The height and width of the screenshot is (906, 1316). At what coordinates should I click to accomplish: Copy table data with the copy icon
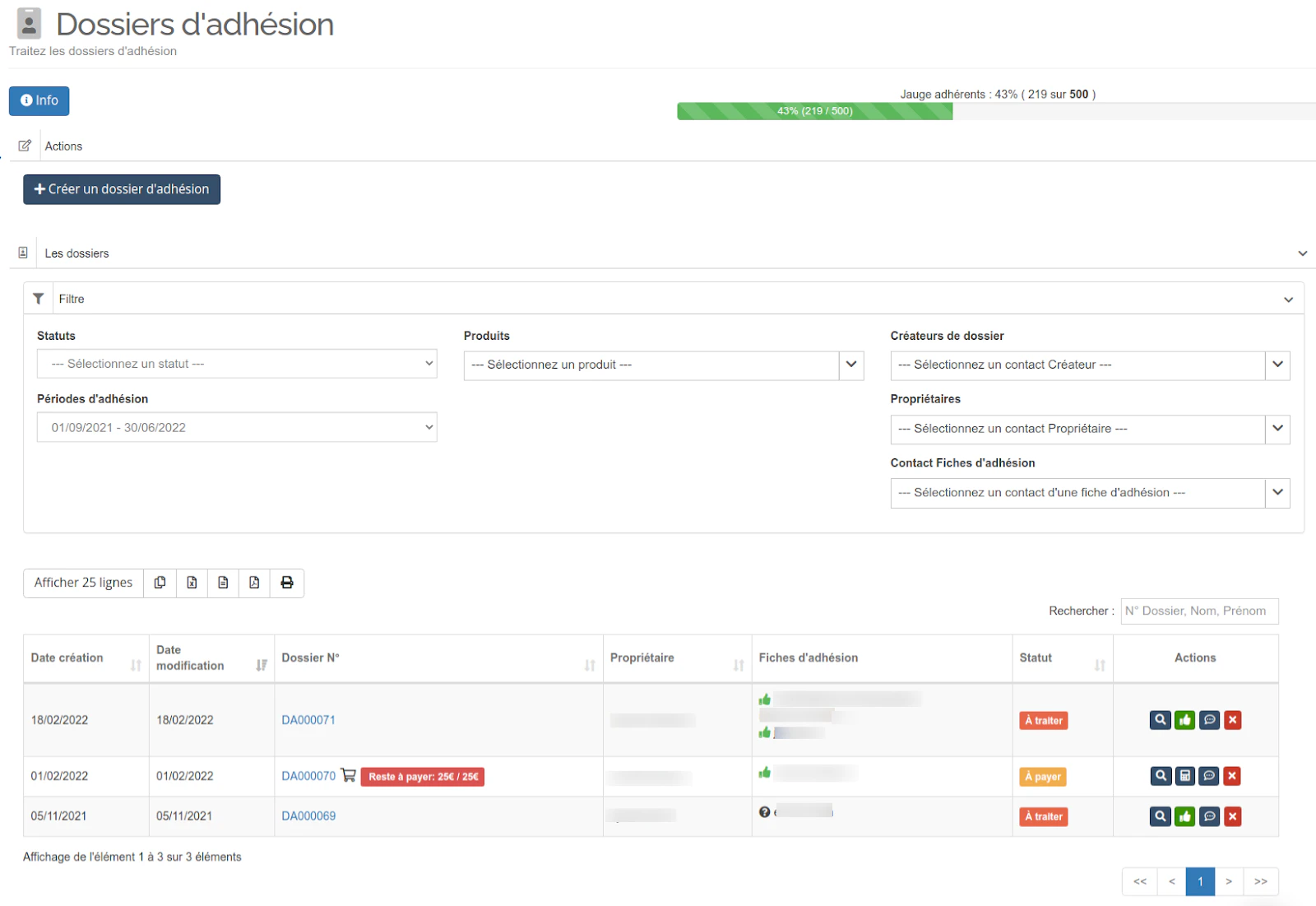pos(160,583)
